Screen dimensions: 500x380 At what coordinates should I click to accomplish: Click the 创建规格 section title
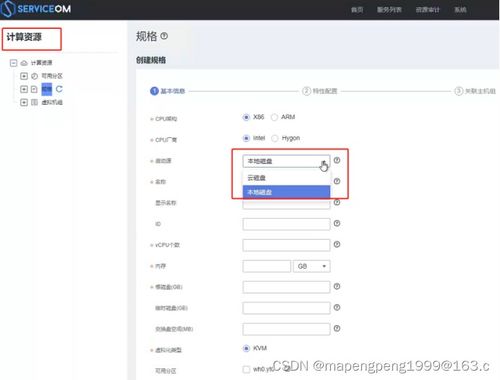(x=151, y=60)
